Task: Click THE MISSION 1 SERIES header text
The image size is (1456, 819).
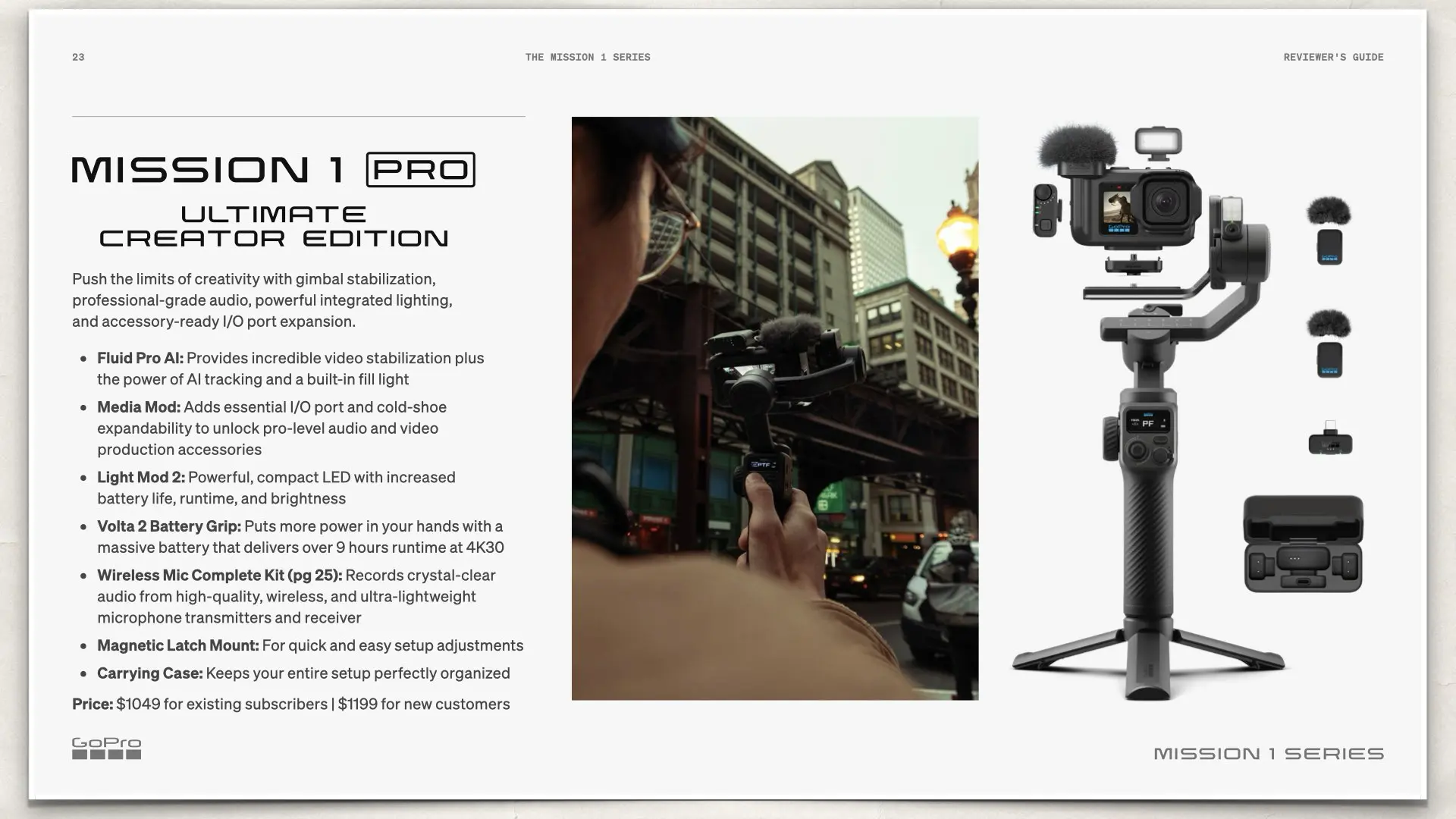Action: click(587, 57)
